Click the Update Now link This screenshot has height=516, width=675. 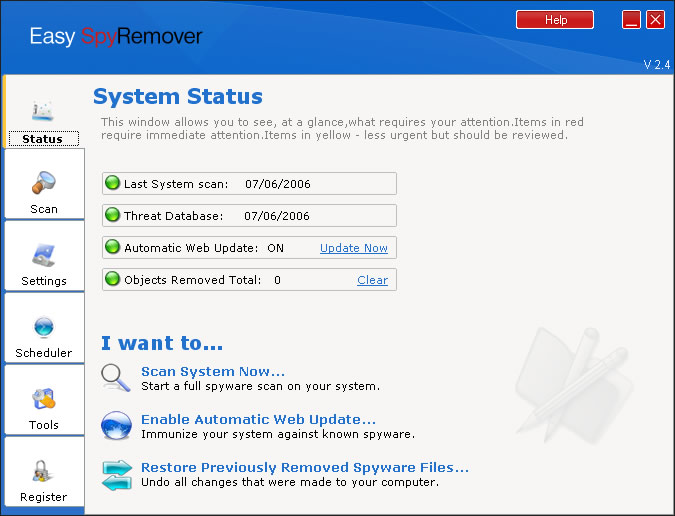354,248
